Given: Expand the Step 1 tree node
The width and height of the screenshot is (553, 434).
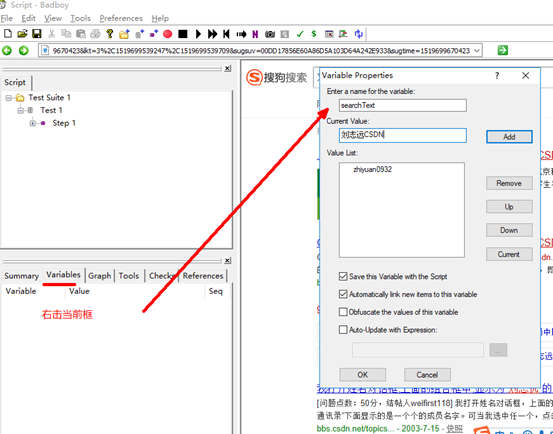Looking at the screenshot, I should coord(32,123).
